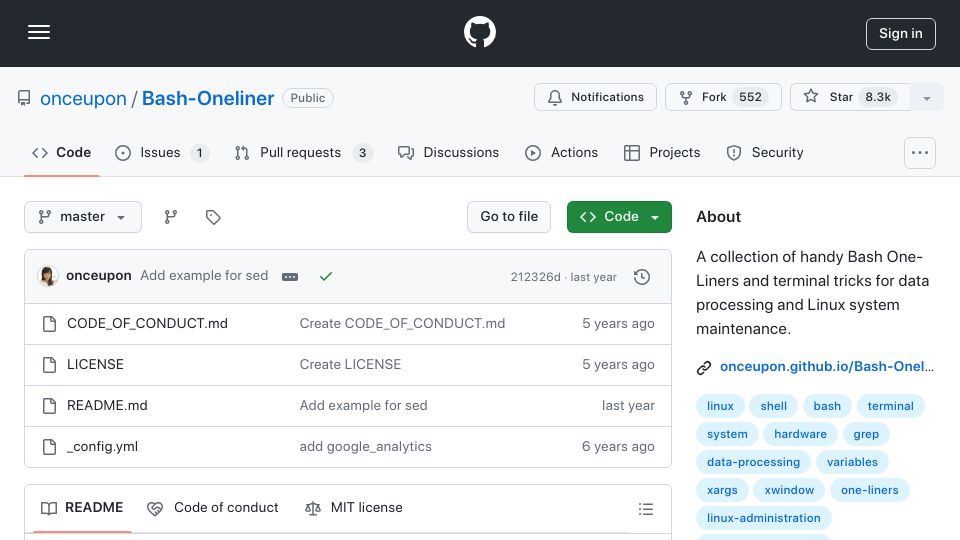The height and width of the screenshot is (540, 960).
Task: Open commit message Add example for sed
Action: click(204, 276)
